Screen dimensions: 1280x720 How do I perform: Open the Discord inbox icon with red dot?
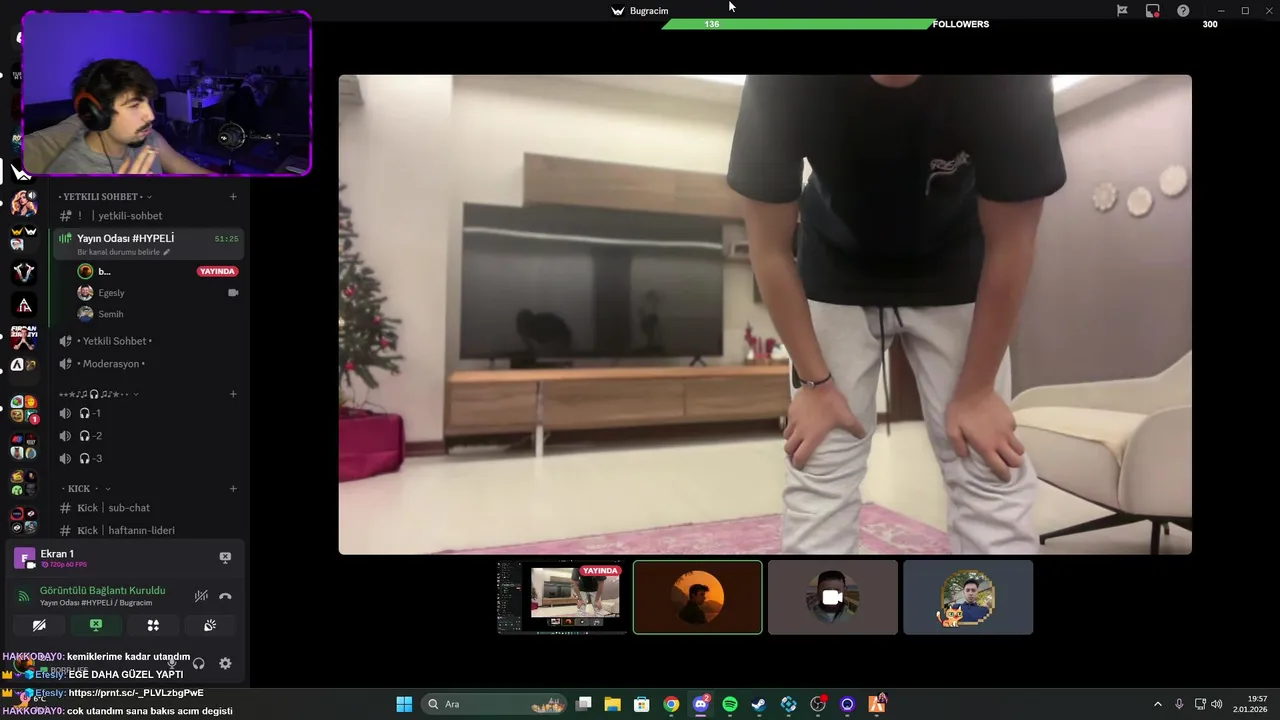(1152, 11)
